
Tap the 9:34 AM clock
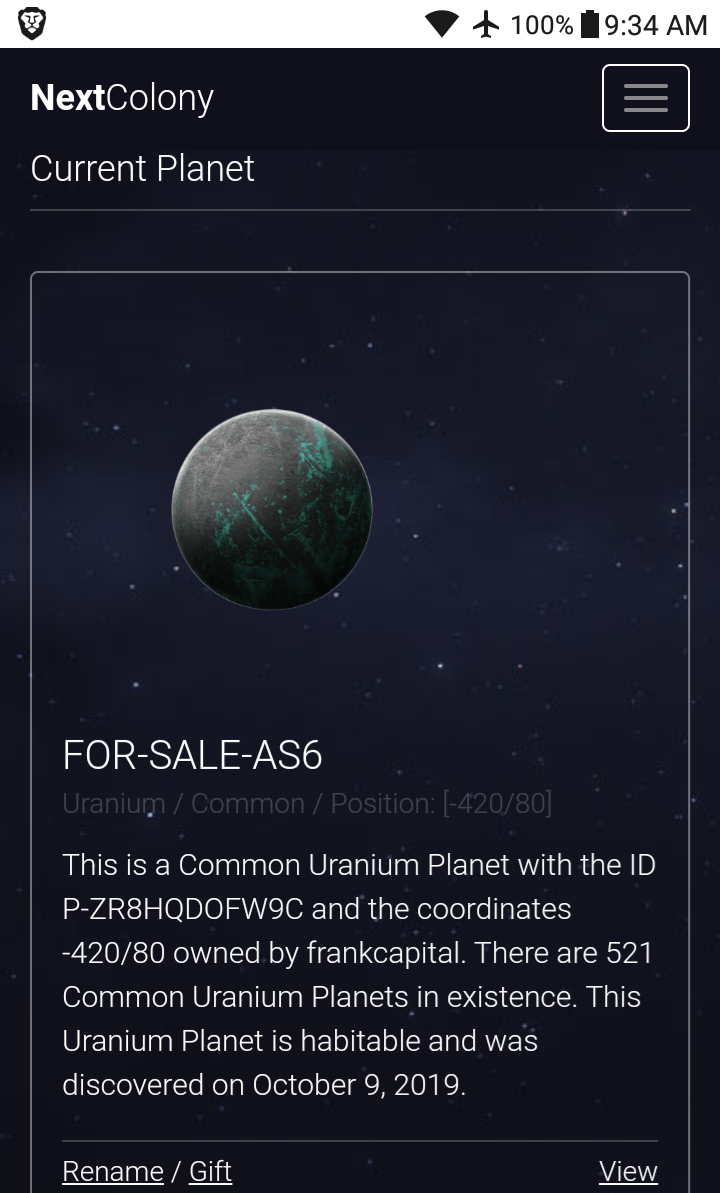656,24
